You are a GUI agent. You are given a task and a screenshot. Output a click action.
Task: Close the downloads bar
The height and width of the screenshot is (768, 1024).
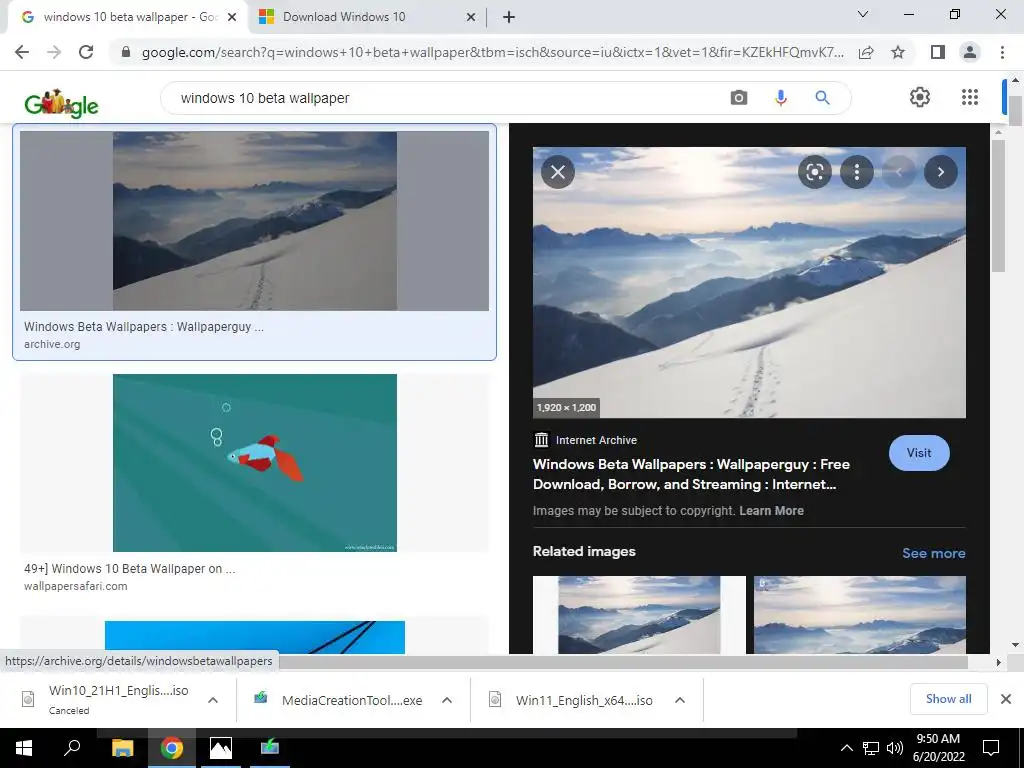point(1006,699)
